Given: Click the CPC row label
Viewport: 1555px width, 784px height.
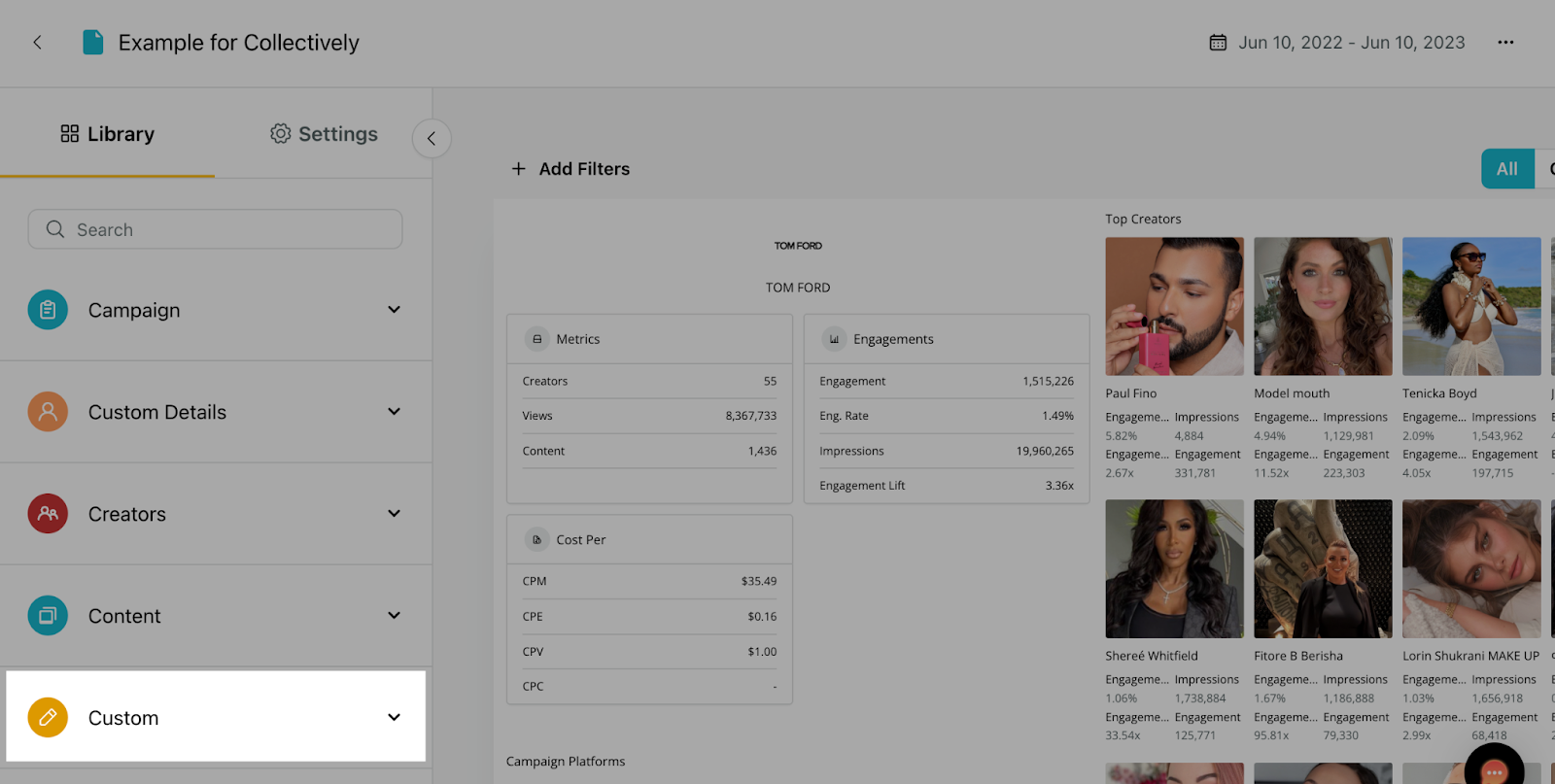Looking at the screenshot, I should coord(533,687).
